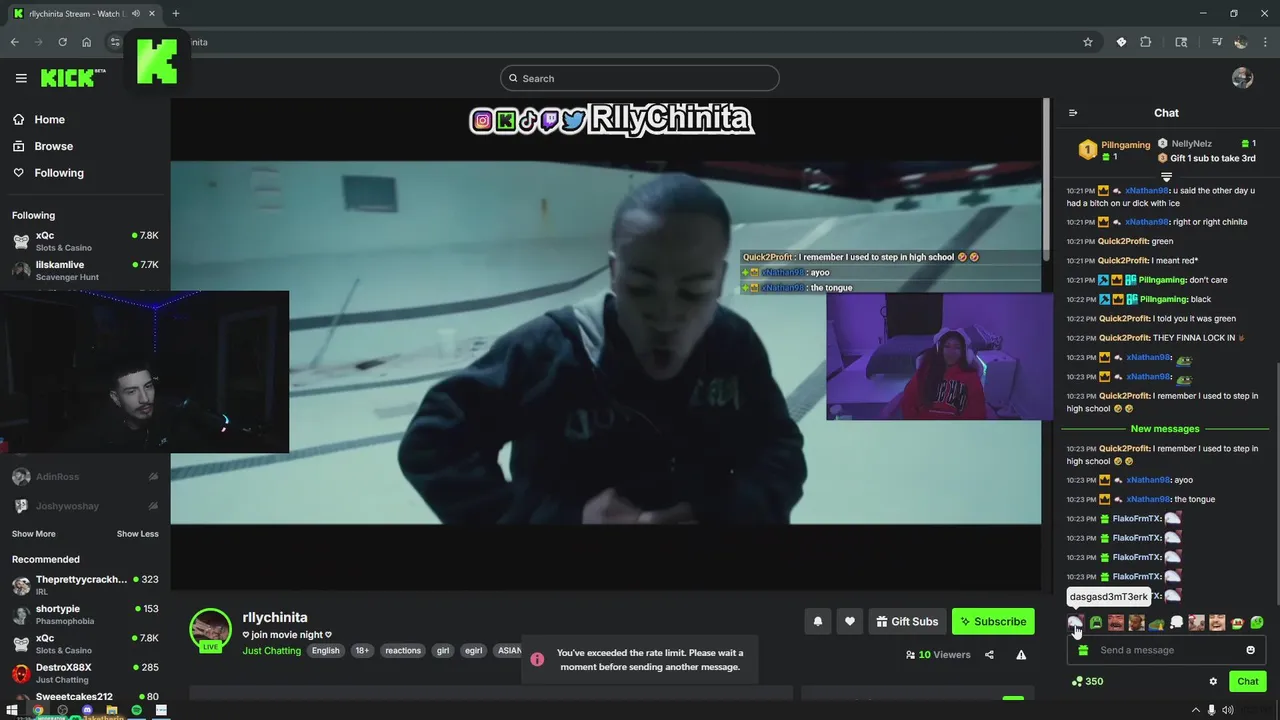Viewport: 1280px width, 720px height.
Task: Open iliskamlive channel in Following
Action: coord(85,270)
